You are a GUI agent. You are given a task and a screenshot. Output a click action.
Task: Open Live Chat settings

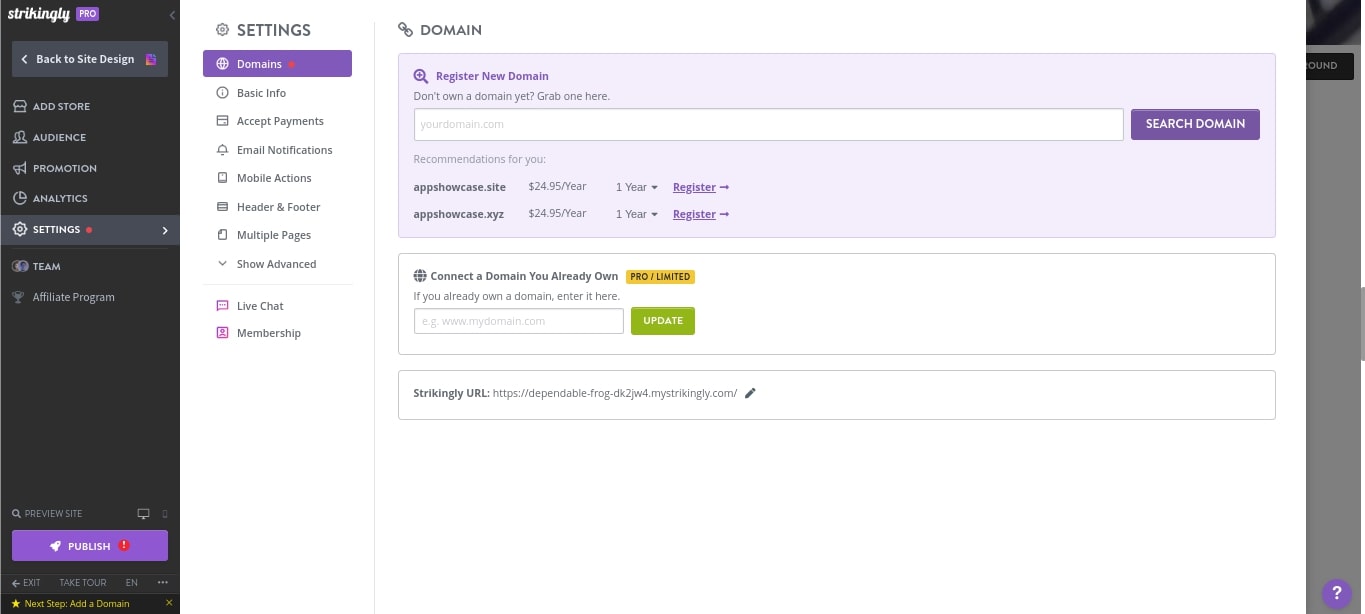pyautogui.click(x=260, y=306)
